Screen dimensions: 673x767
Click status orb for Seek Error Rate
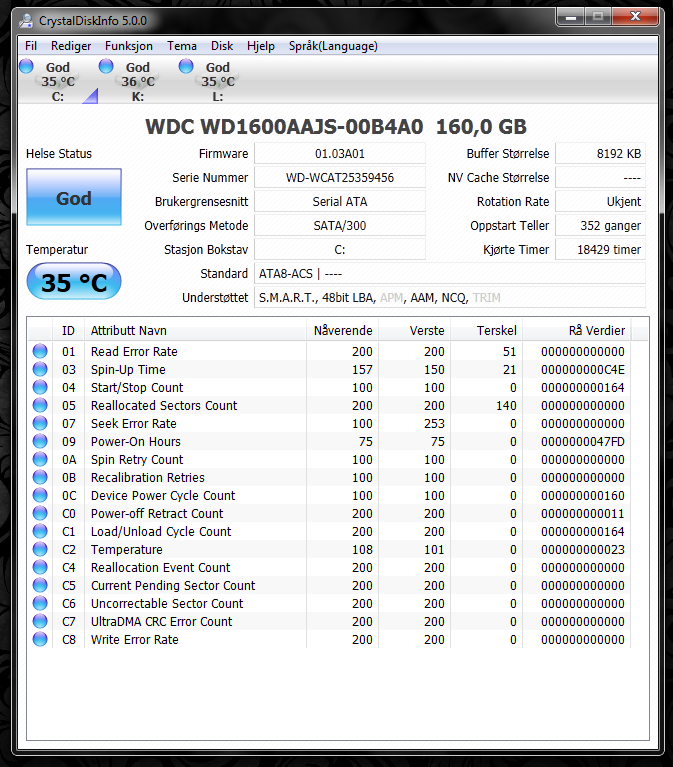tap(40, 423)
